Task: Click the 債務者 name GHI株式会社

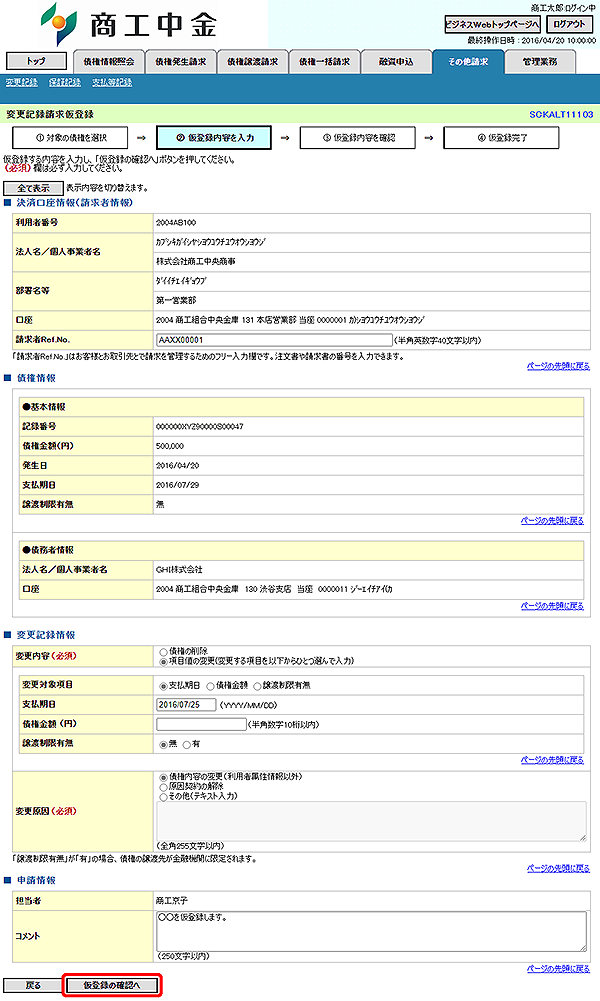Action: 179,569
